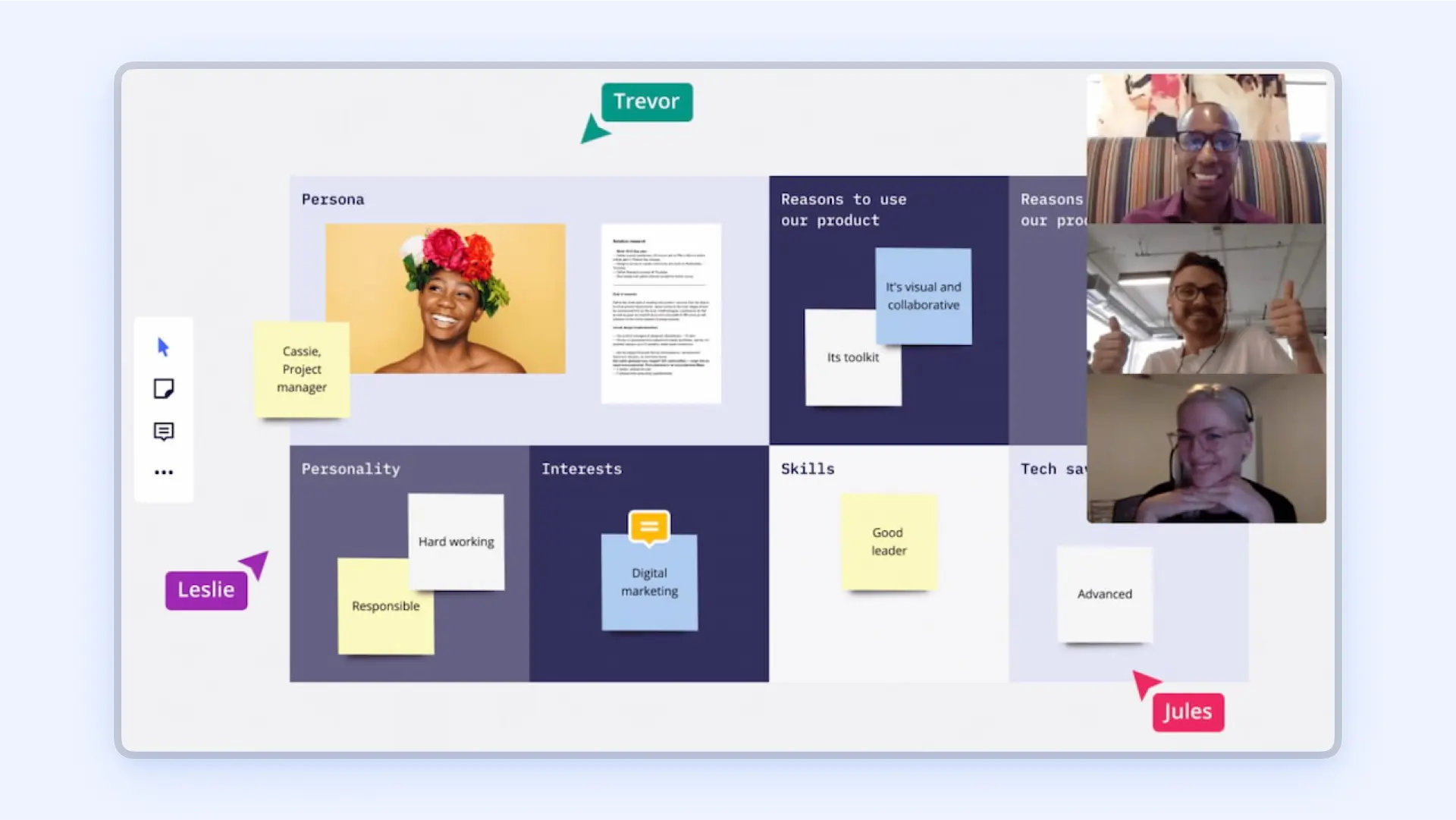Screen dimensions: 1456x820
Task: Select the Advanced sticky note
Action: click(1103, 595)
